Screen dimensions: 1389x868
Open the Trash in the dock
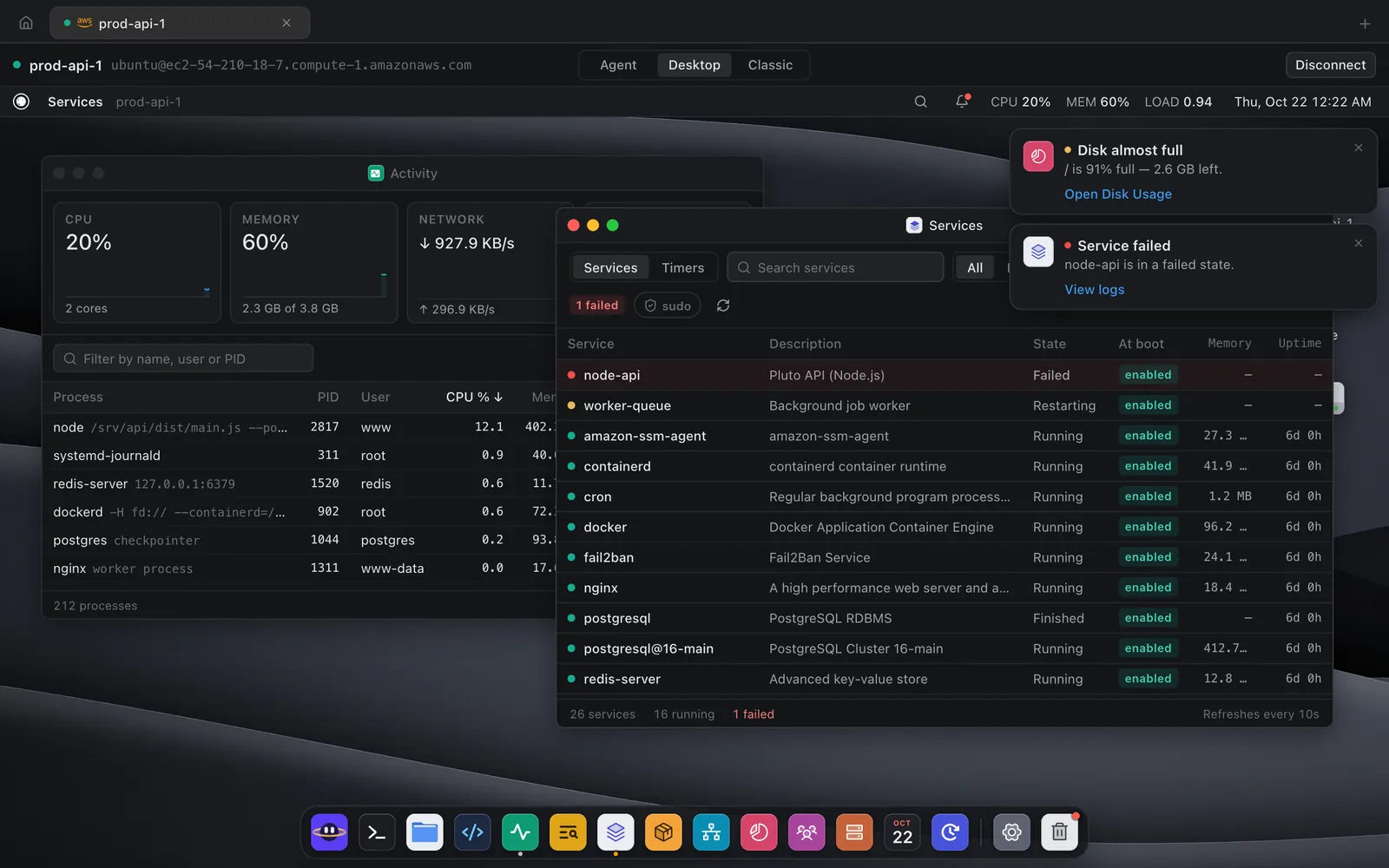point(1059,832)
